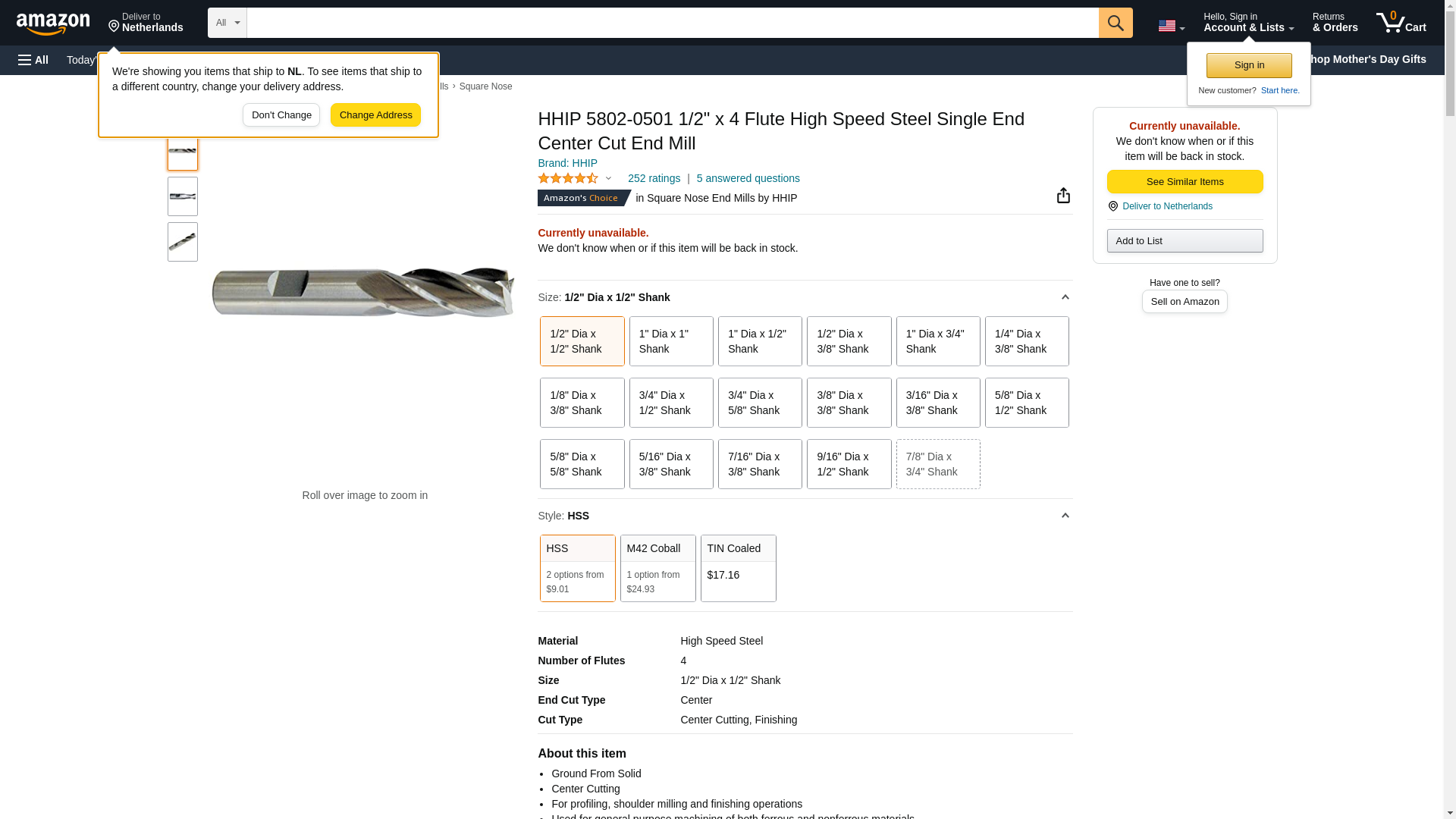Click the US flag language selector
Screen dimensions: 1456x819
click(1171, 26)
